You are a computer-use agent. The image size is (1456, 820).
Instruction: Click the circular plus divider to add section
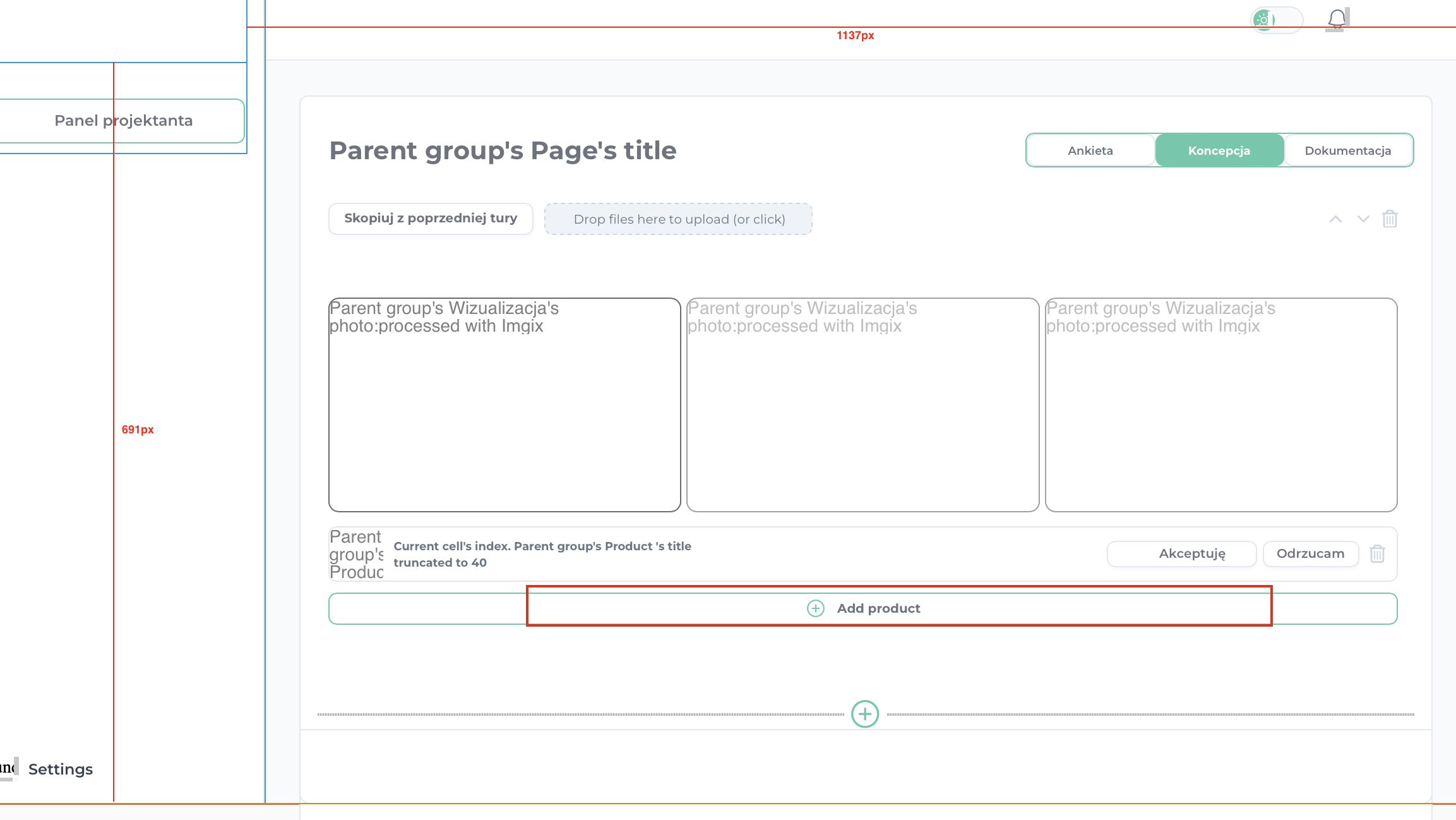865,714
